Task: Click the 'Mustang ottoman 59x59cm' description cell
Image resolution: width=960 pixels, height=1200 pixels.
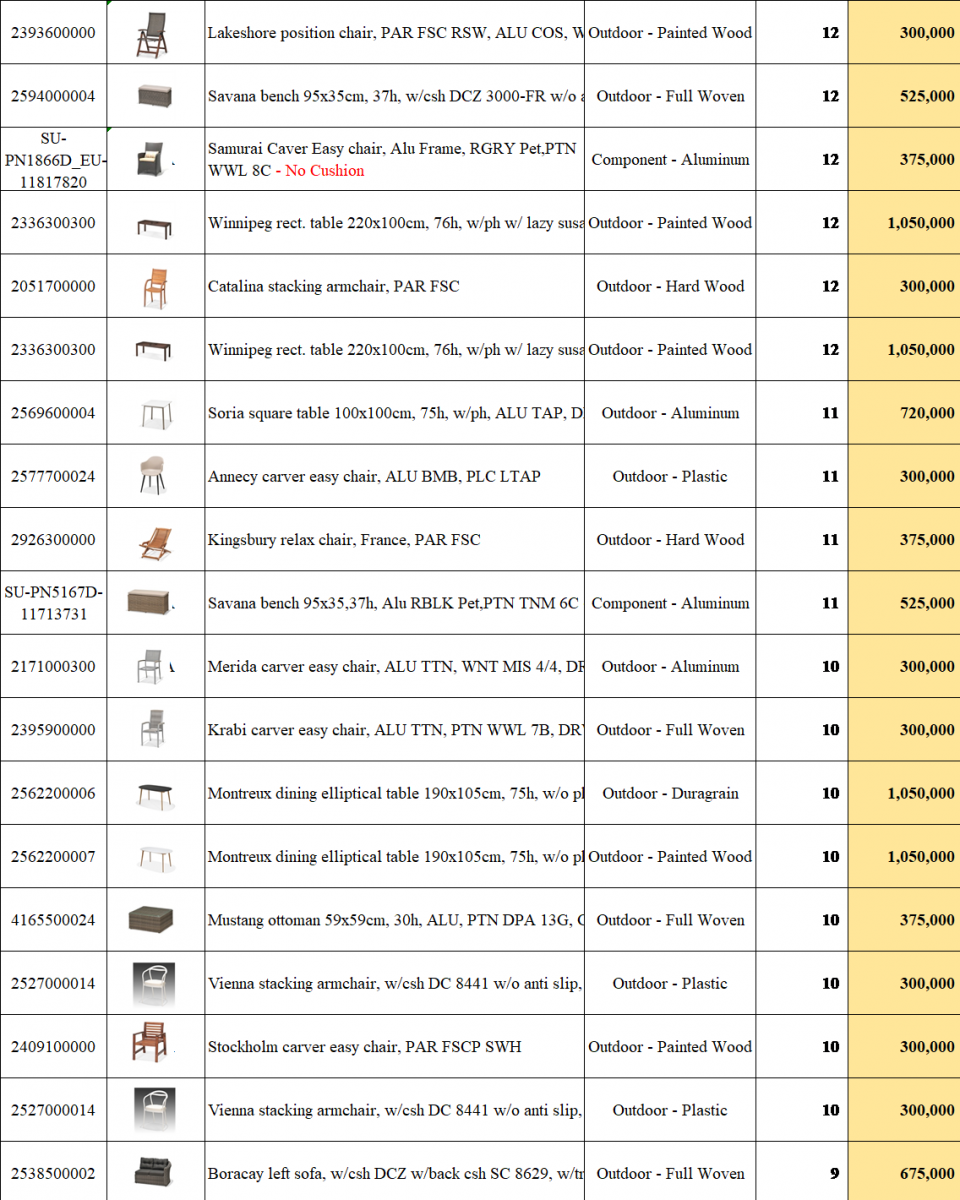Action: (395, 920)
